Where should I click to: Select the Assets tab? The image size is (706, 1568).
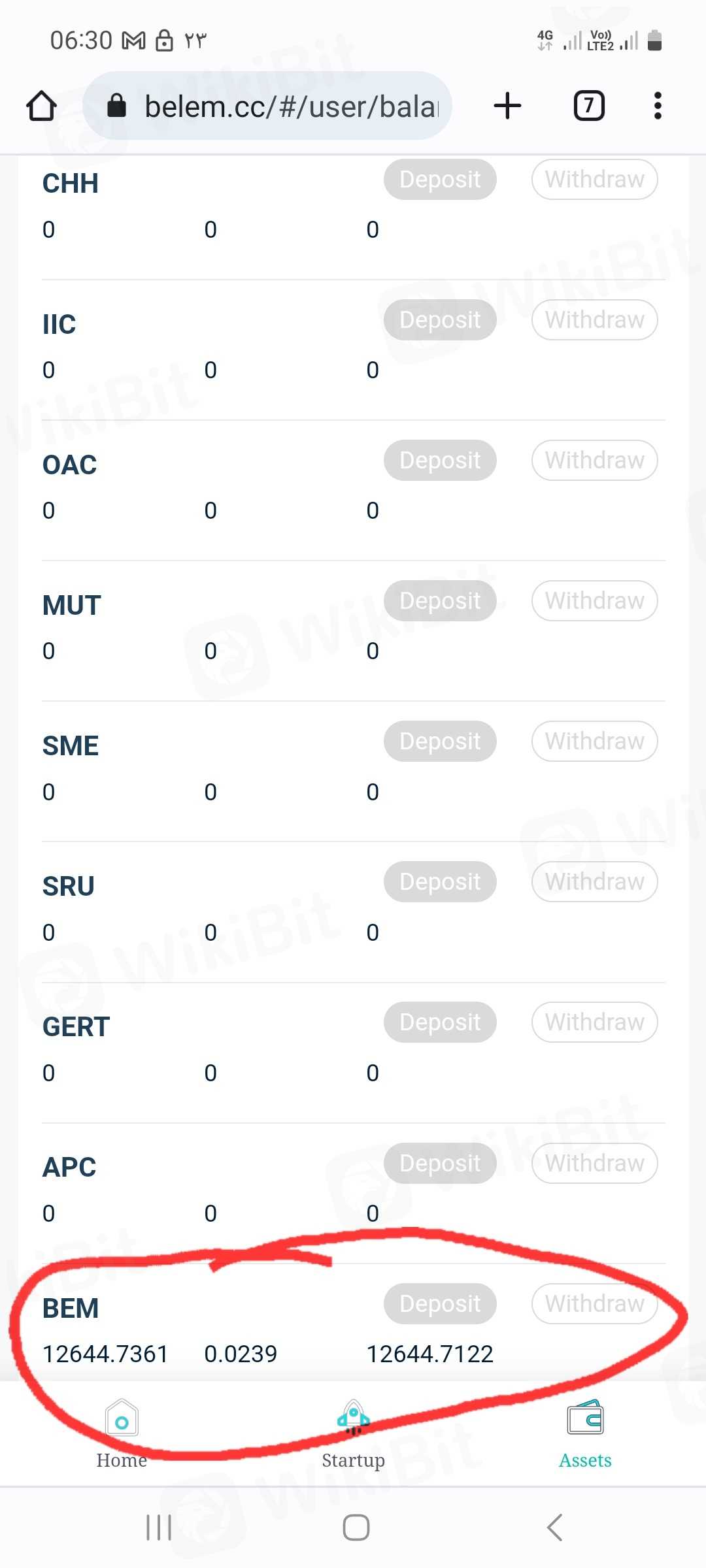click(x=585, y=1435)
